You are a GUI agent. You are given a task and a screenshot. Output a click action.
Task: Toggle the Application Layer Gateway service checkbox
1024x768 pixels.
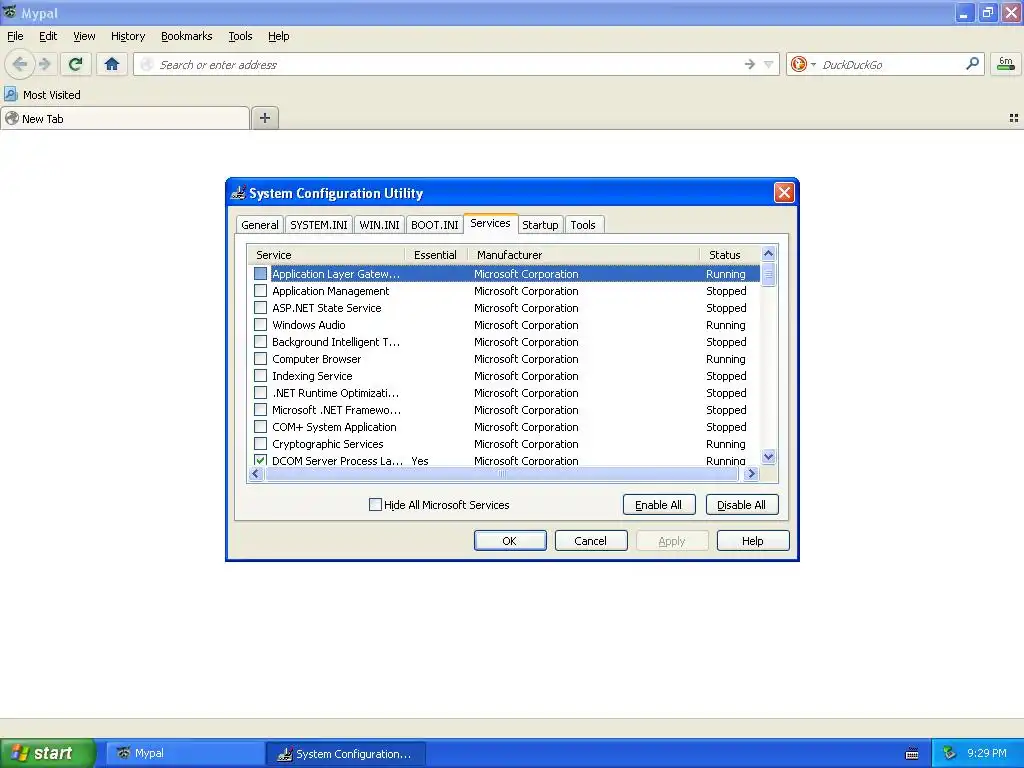point(261,274)
